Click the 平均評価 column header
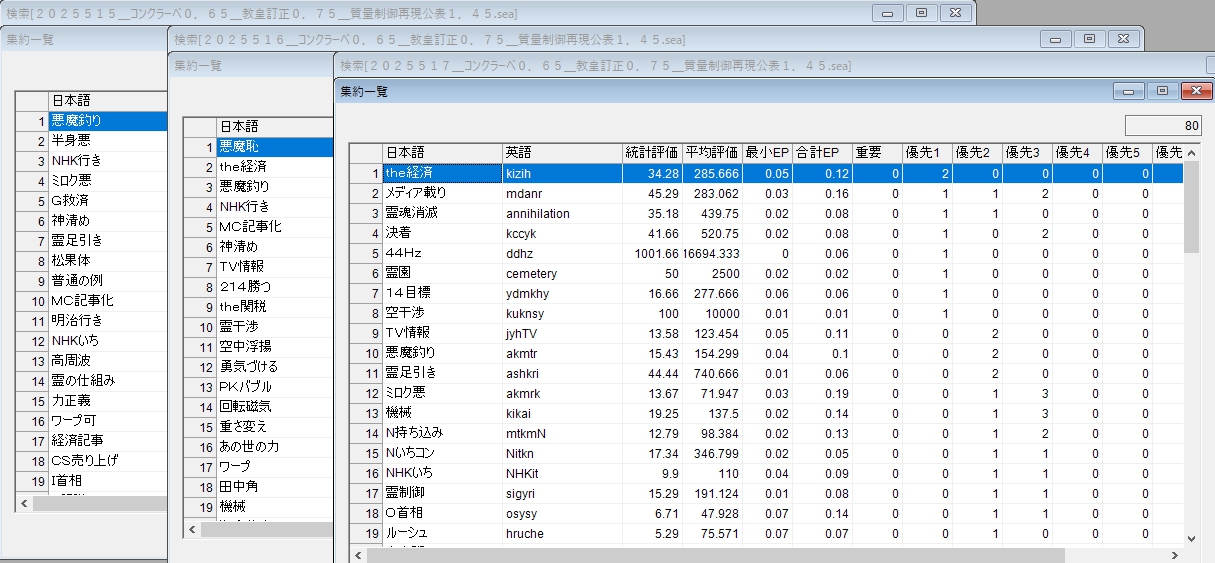This screenshot has height=563, width=1215. (x=711, y=153)
